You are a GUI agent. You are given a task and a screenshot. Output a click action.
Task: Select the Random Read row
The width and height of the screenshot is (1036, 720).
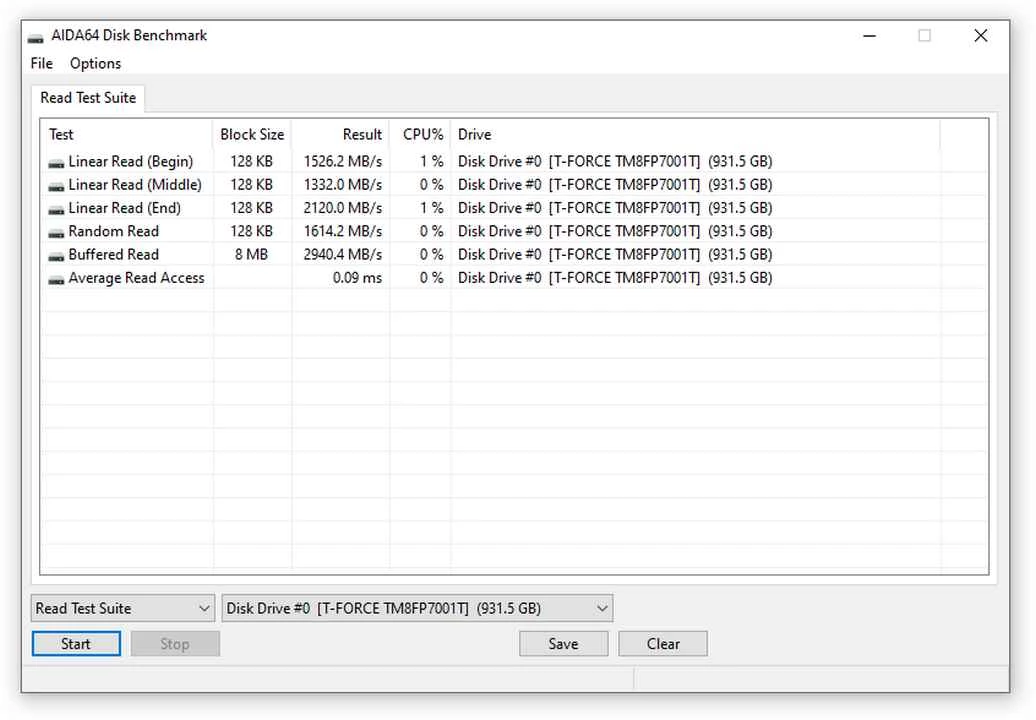coord(514,231)
